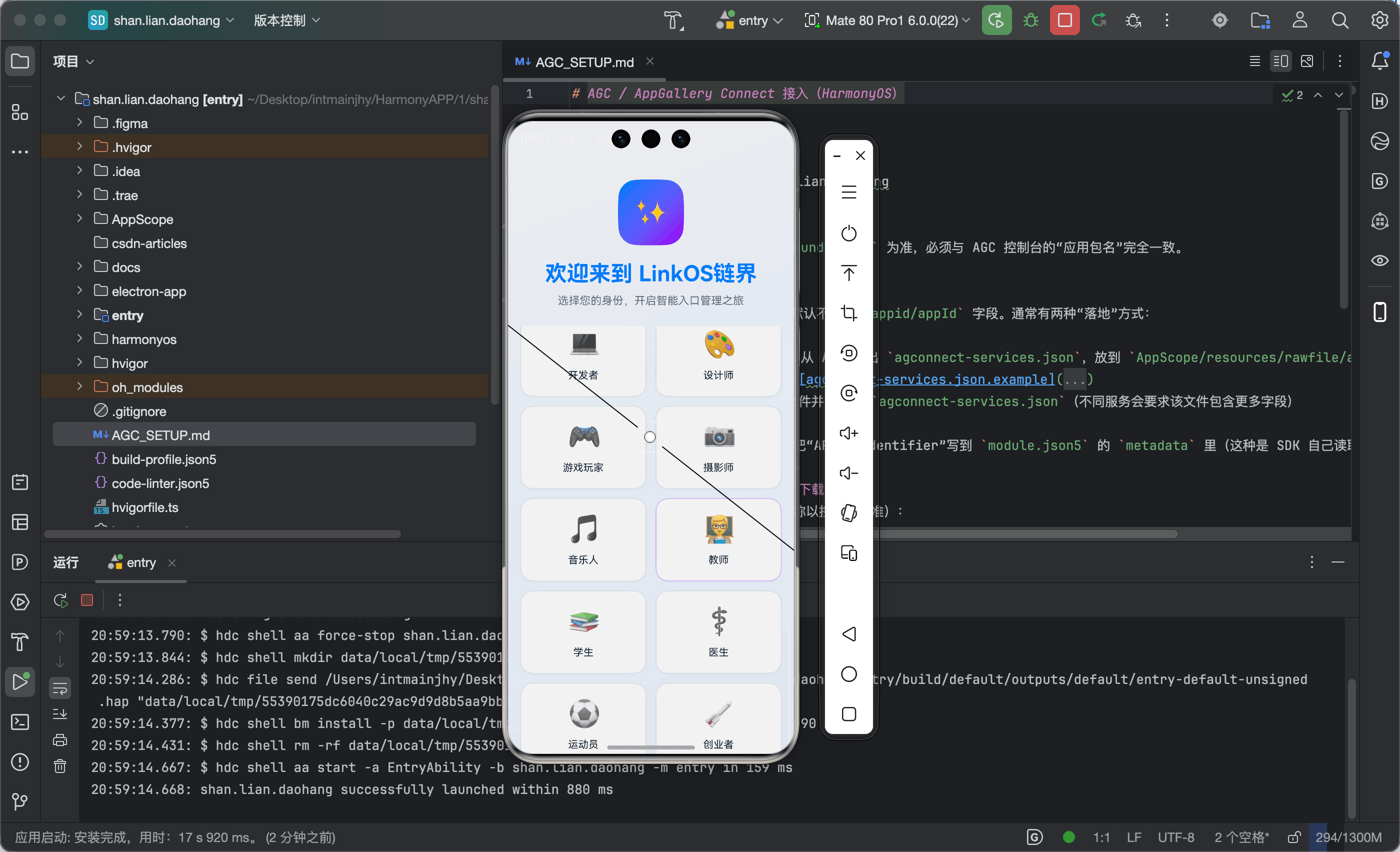Open notifications bell icon
The width and height of the screenshot is (1400, 852).
point(1379,61)
